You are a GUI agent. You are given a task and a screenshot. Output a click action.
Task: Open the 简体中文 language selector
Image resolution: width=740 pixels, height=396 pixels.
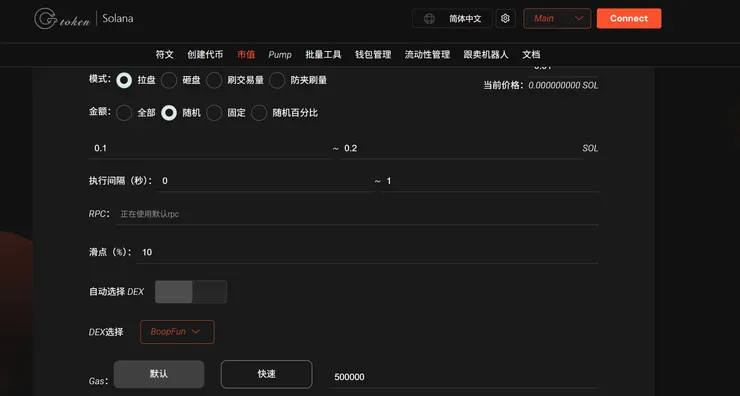point(452,18)
